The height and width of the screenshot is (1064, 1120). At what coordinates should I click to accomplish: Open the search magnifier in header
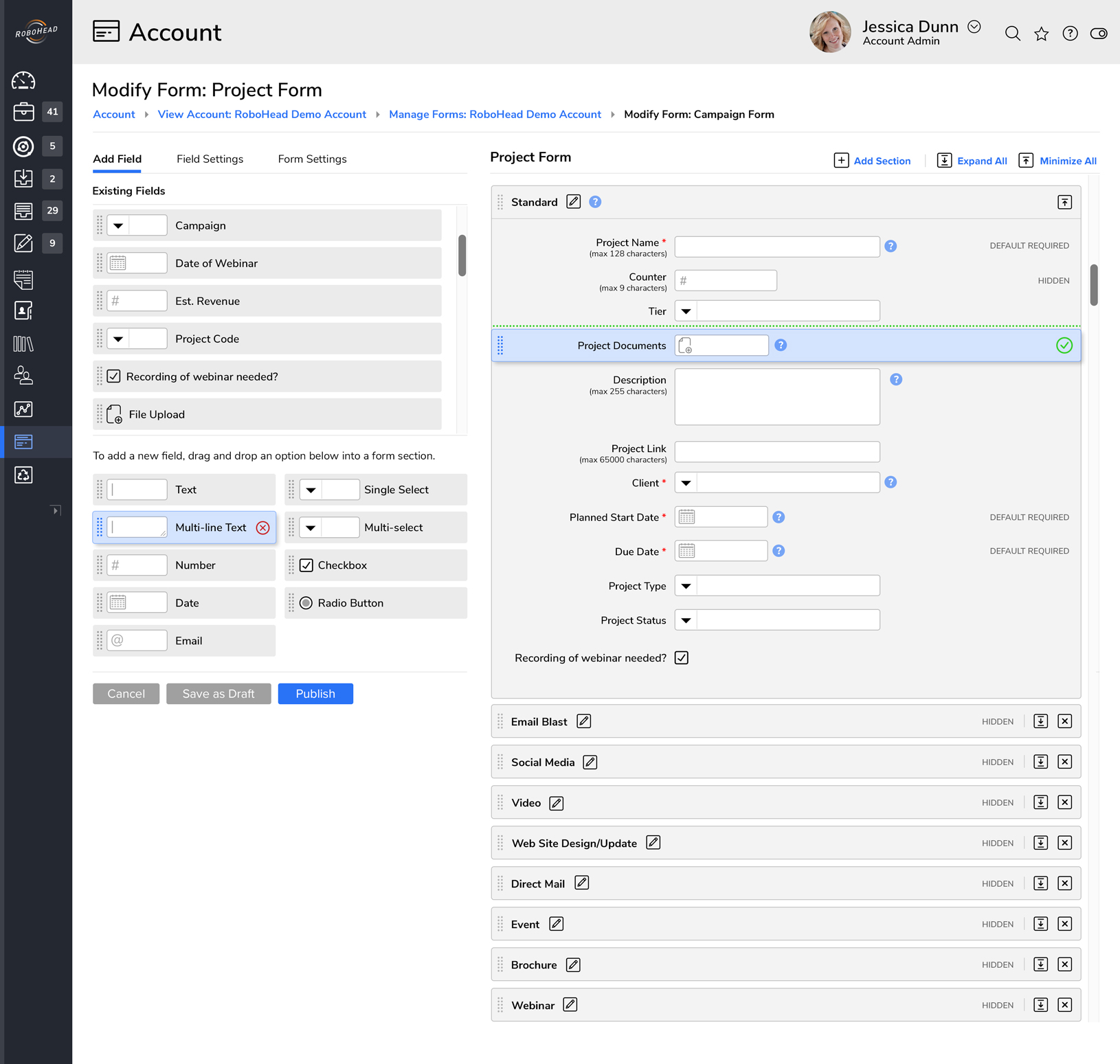pyautogui.click(x=1012, y=34)
